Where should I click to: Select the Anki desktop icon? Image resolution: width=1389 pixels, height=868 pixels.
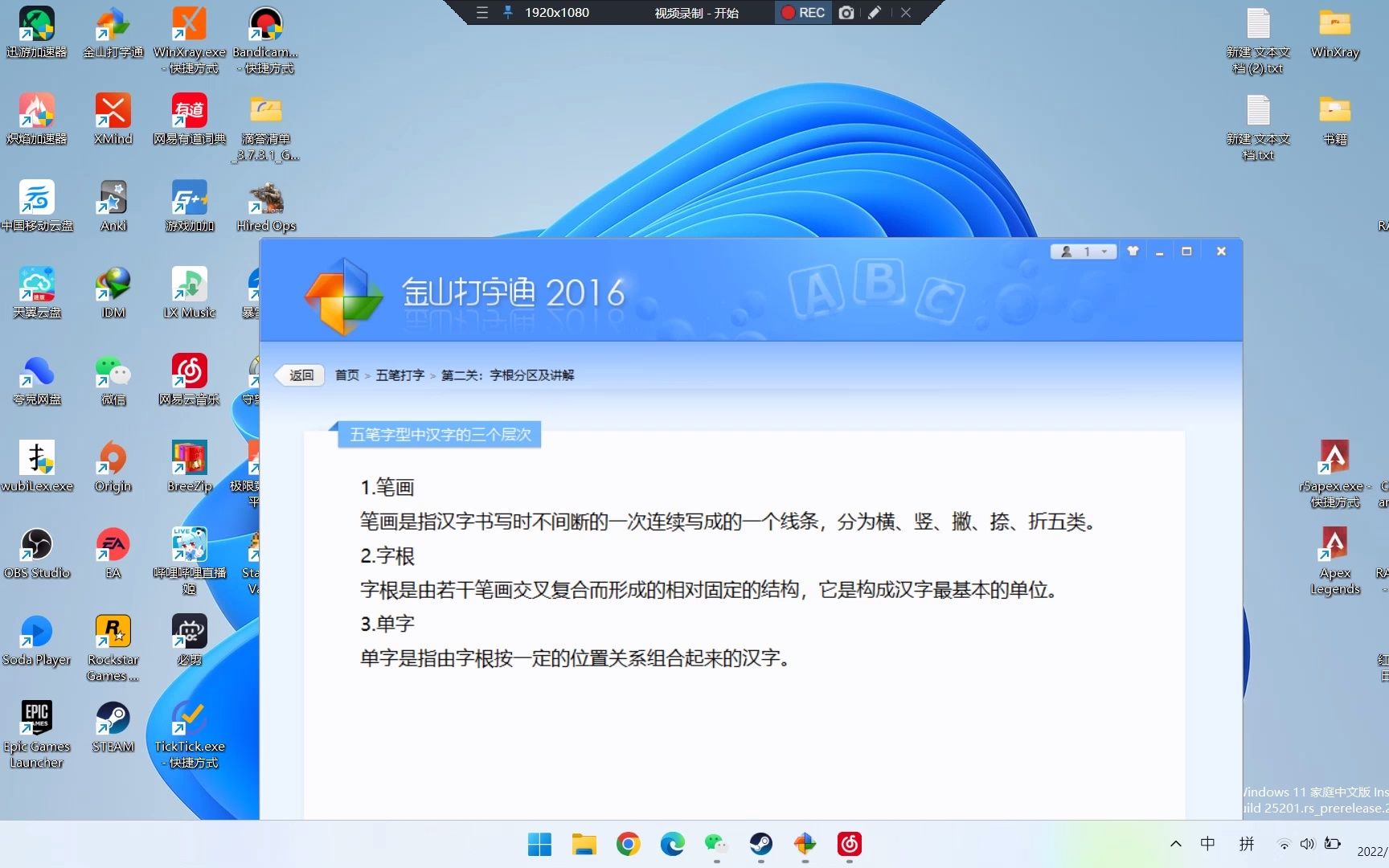[113, 206]
